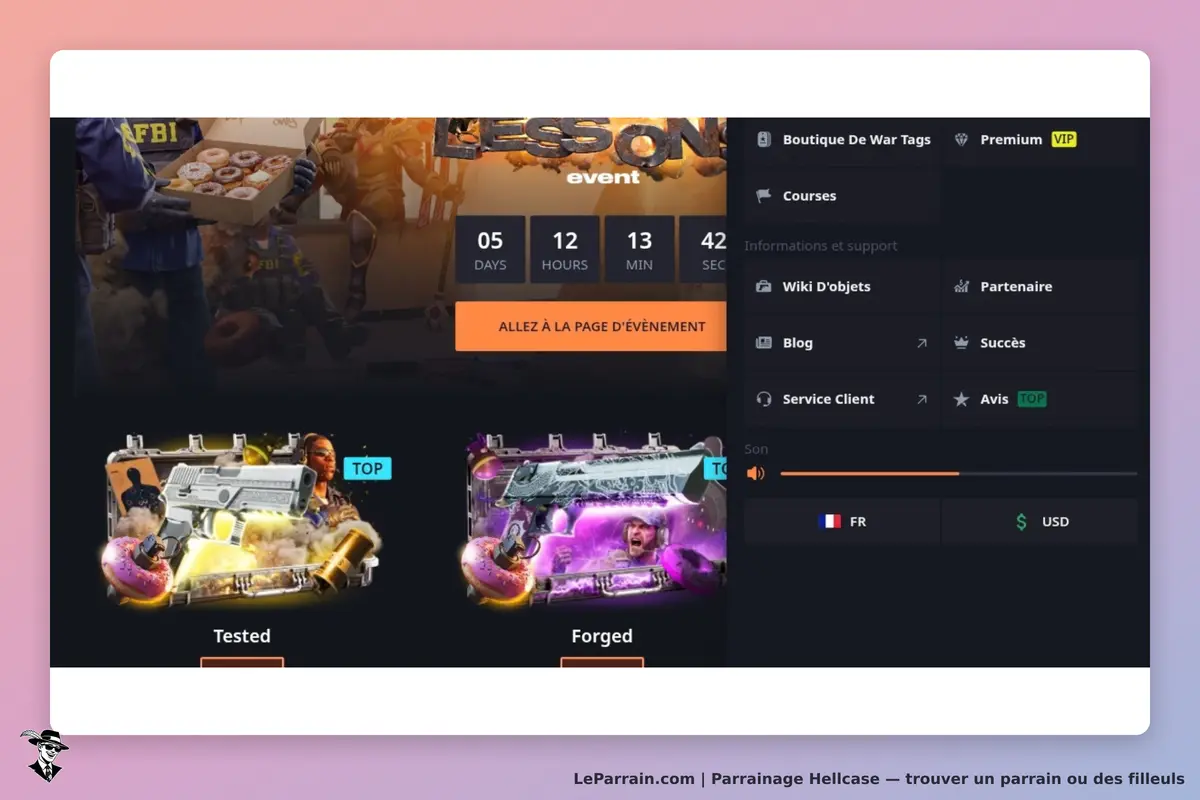Open the Avis reviews item

pos(1040,399)
